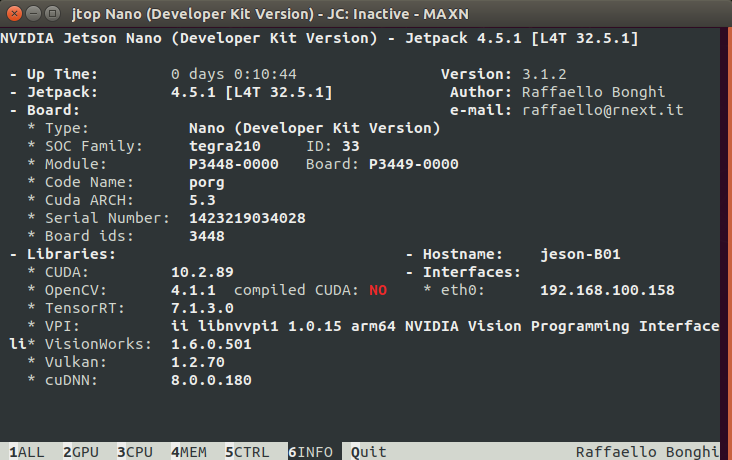This screenshot has width=732, height=460.
Task: Click the Module value P3448-0000
Action: click(233, 164)
